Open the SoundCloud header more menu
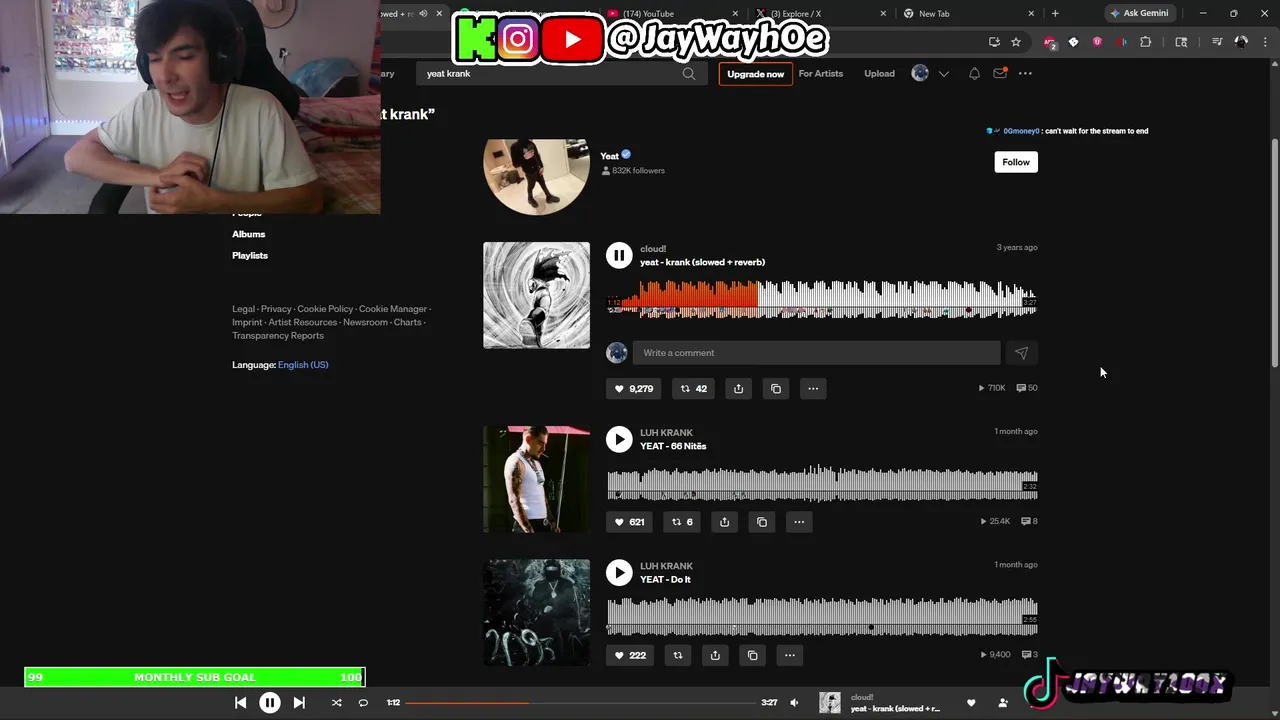 (x=1024, y=73)
